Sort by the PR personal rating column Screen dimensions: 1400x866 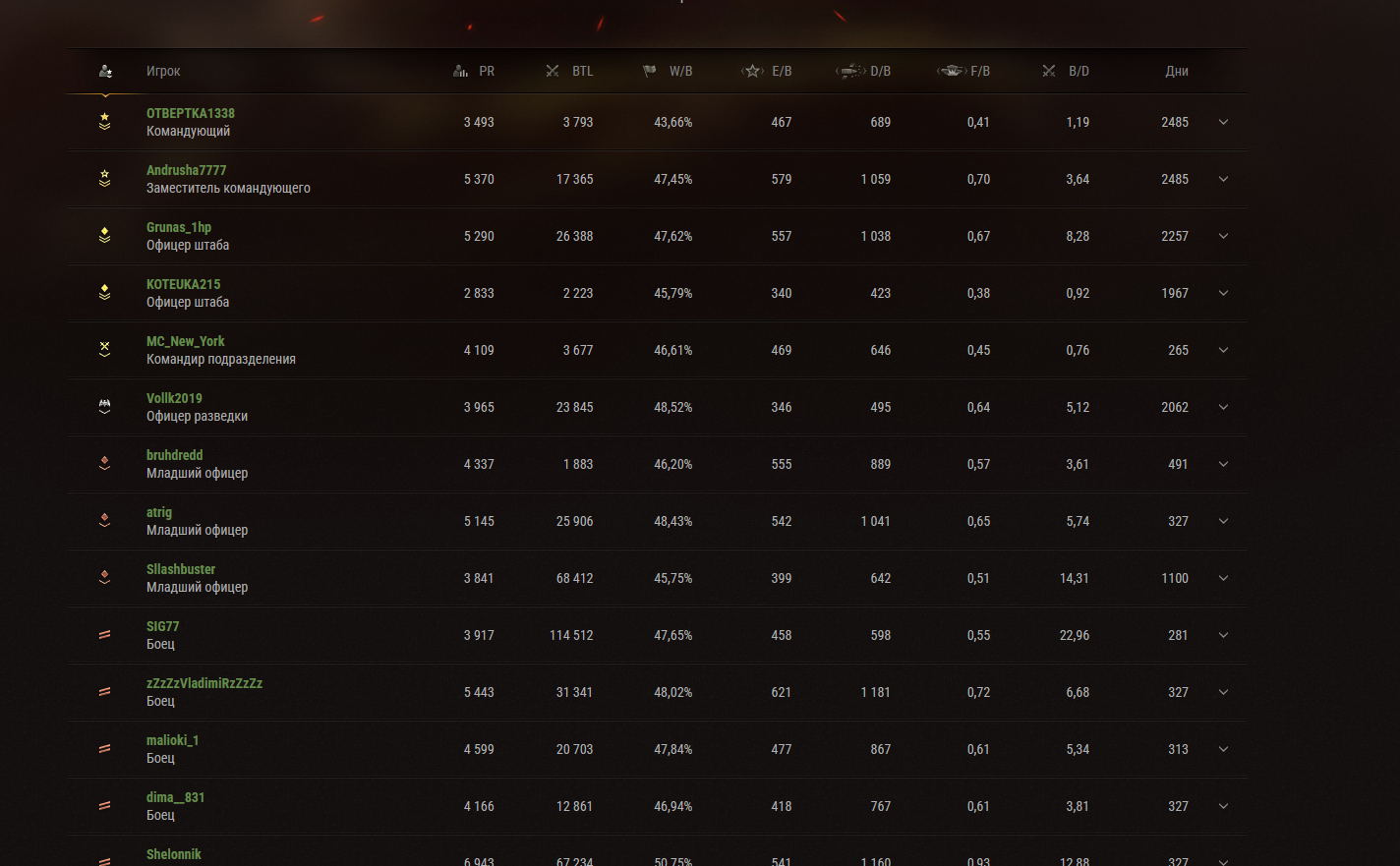(474, 71)
